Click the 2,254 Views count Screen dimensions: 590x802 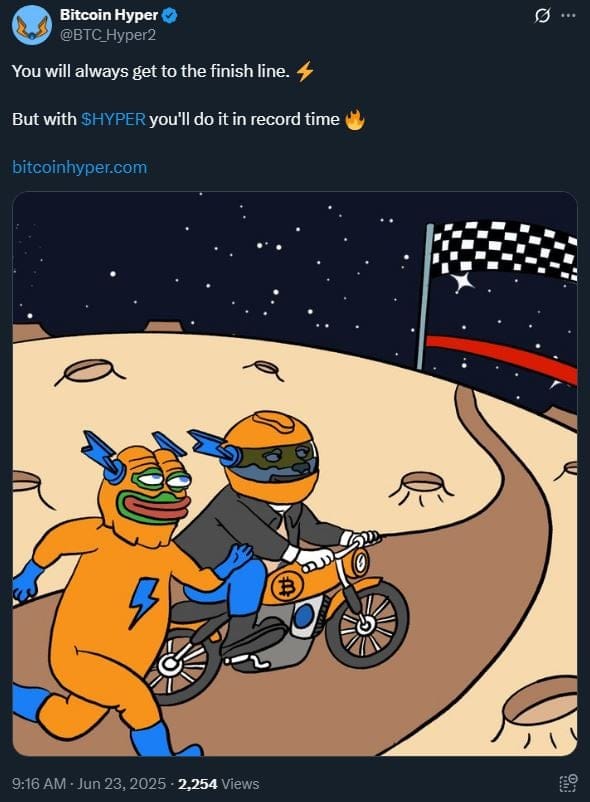click(218, 784)
